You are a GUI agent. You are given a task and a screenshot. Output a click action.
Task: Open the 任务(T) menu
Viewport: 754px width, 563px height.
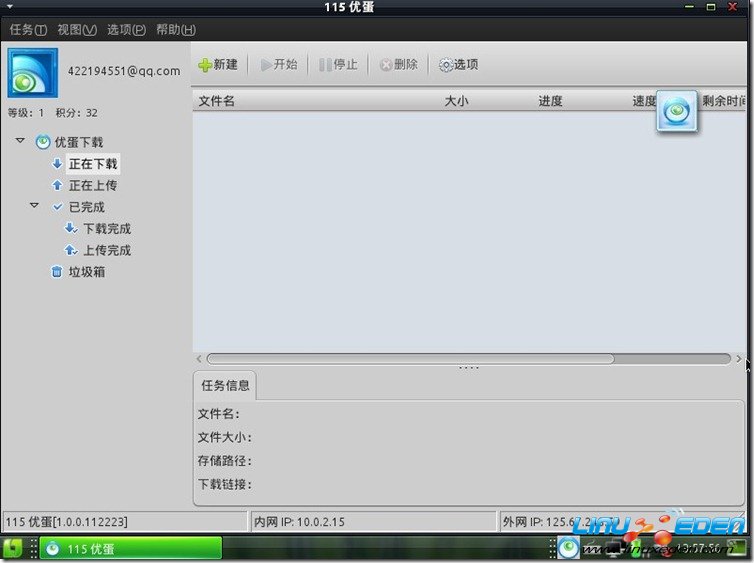[28, 30]
